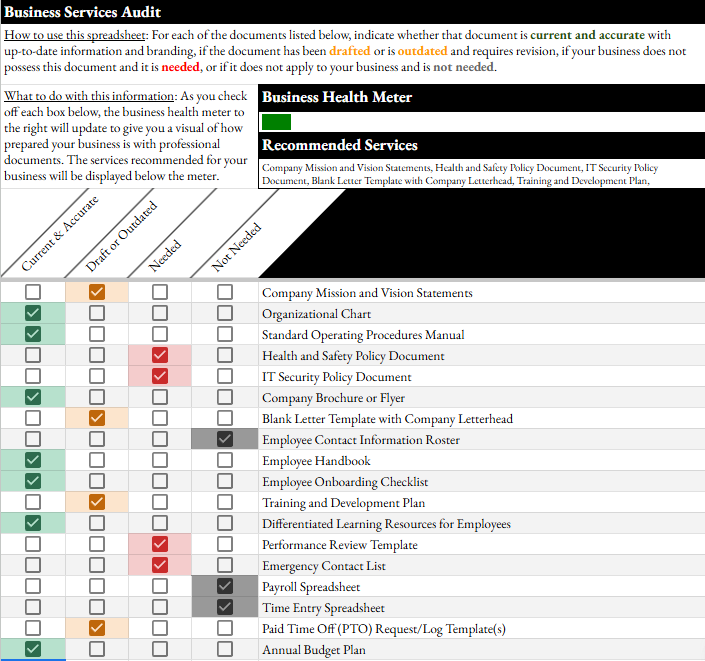Uncheck Current & Accurate for Company Brochure or Flyer
The width and height of the screenshot is (705, 661).
pyautogui.click(x=33, y=397)
